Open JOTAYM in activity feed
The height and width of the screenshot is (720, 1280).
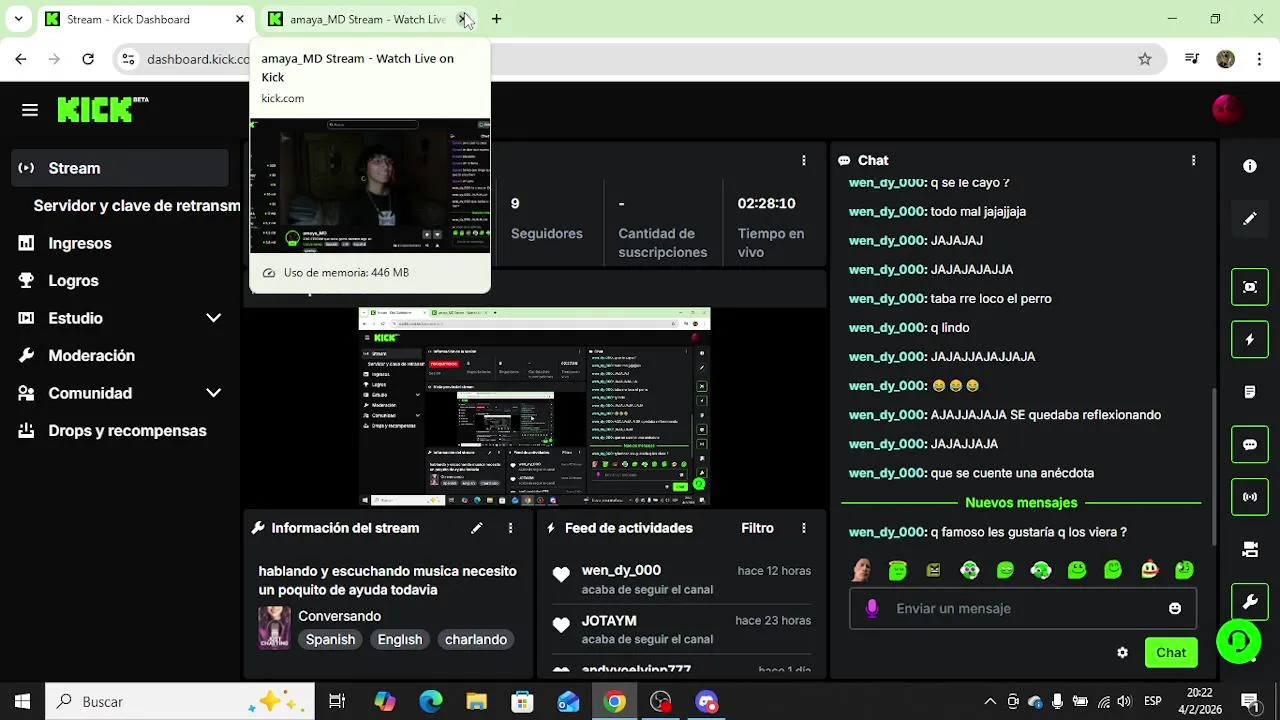(x=609, y=621)
